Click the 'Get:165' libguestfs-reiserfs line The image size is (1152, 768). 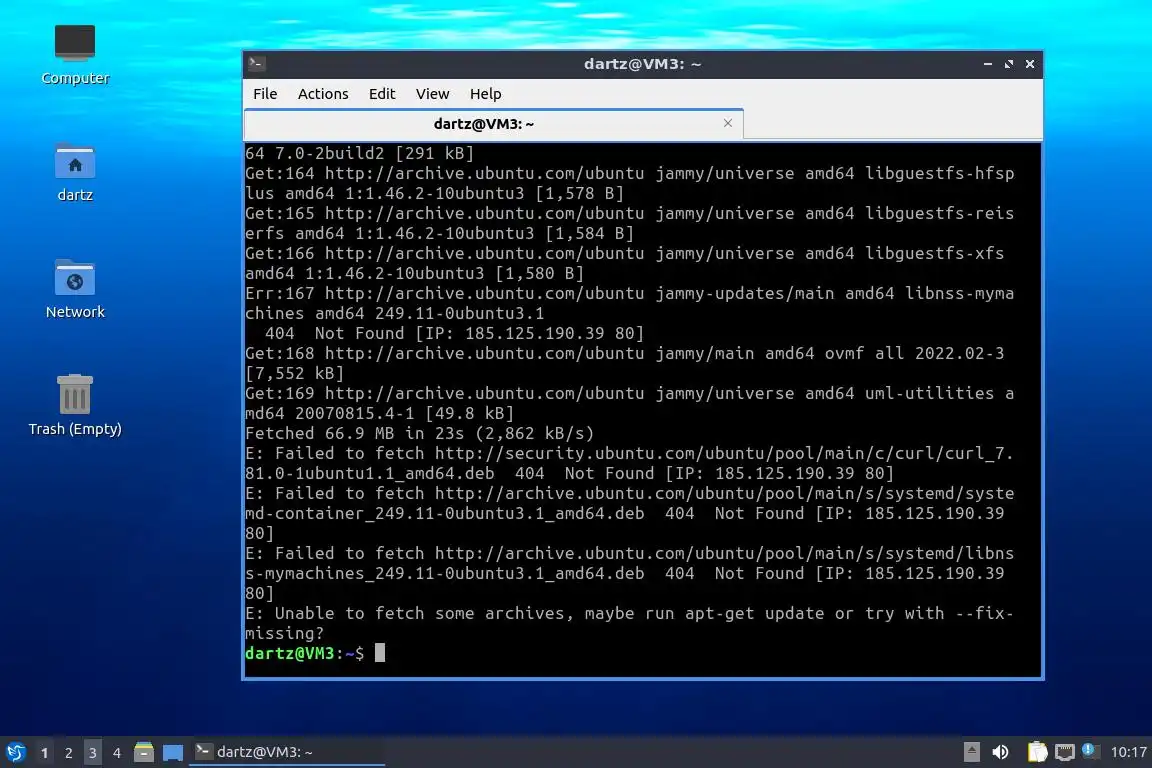(629, 223)
